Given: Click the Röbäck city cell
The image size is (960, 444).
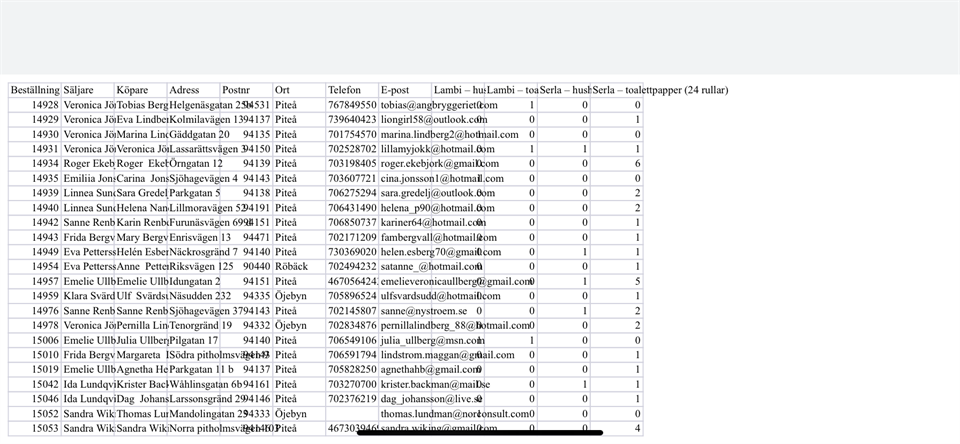Looking at the screenshot, I should click(292, 267).
